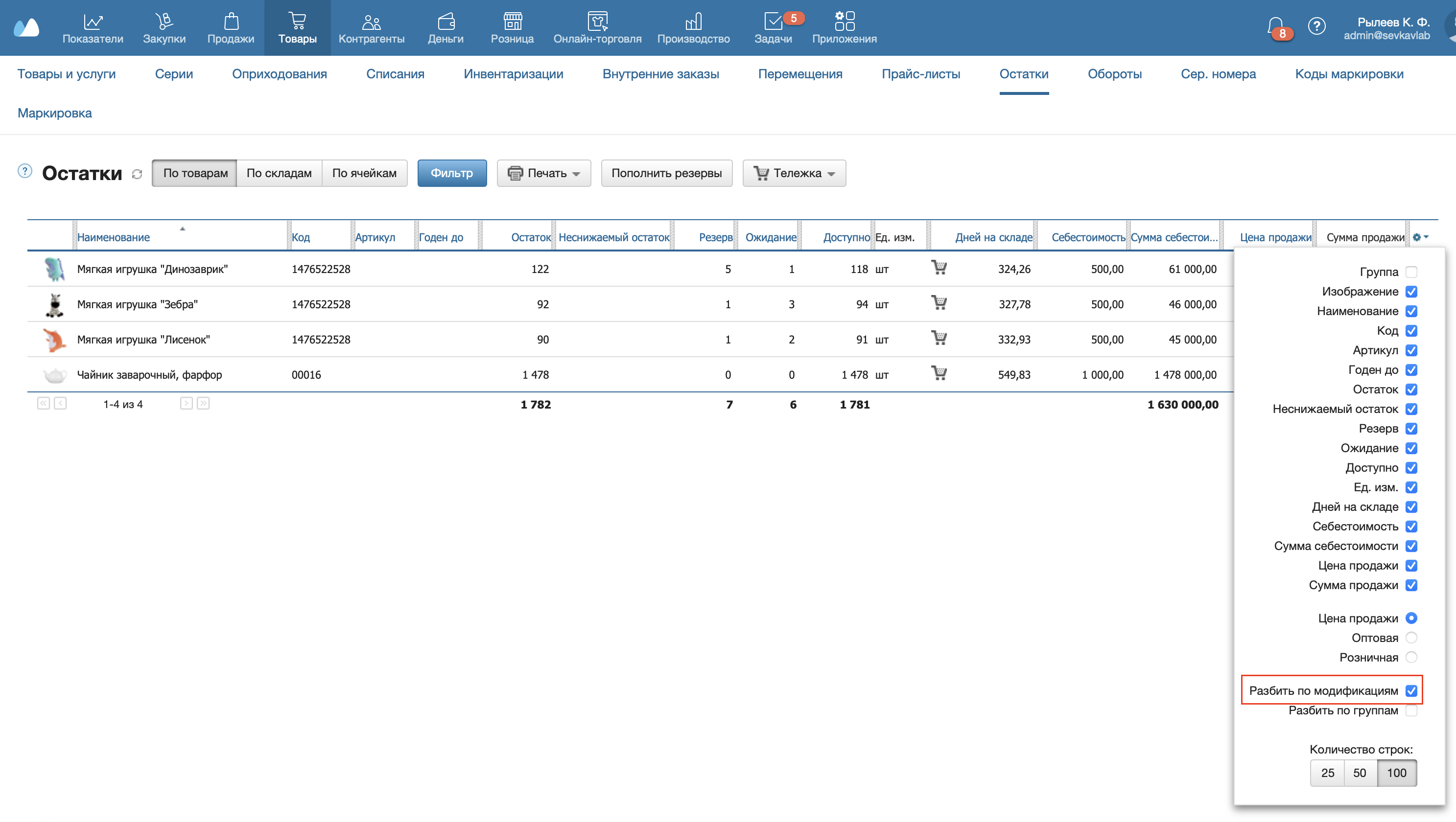
Task: Sort by Цена продажи column header
Action: pyautogui.click(x=1275, y=237)
